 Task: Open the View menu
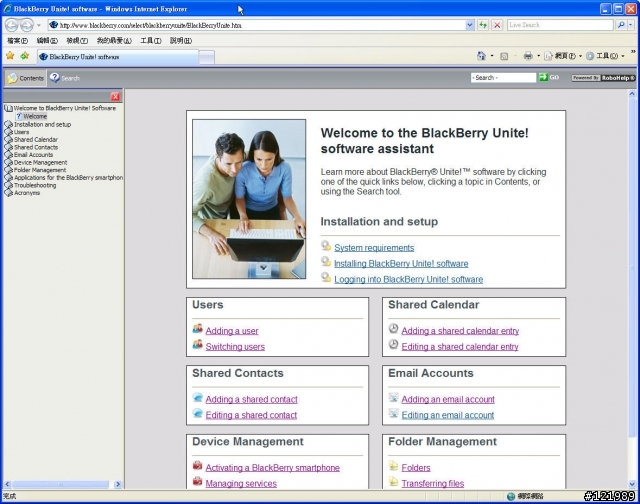tap(77, 40)
